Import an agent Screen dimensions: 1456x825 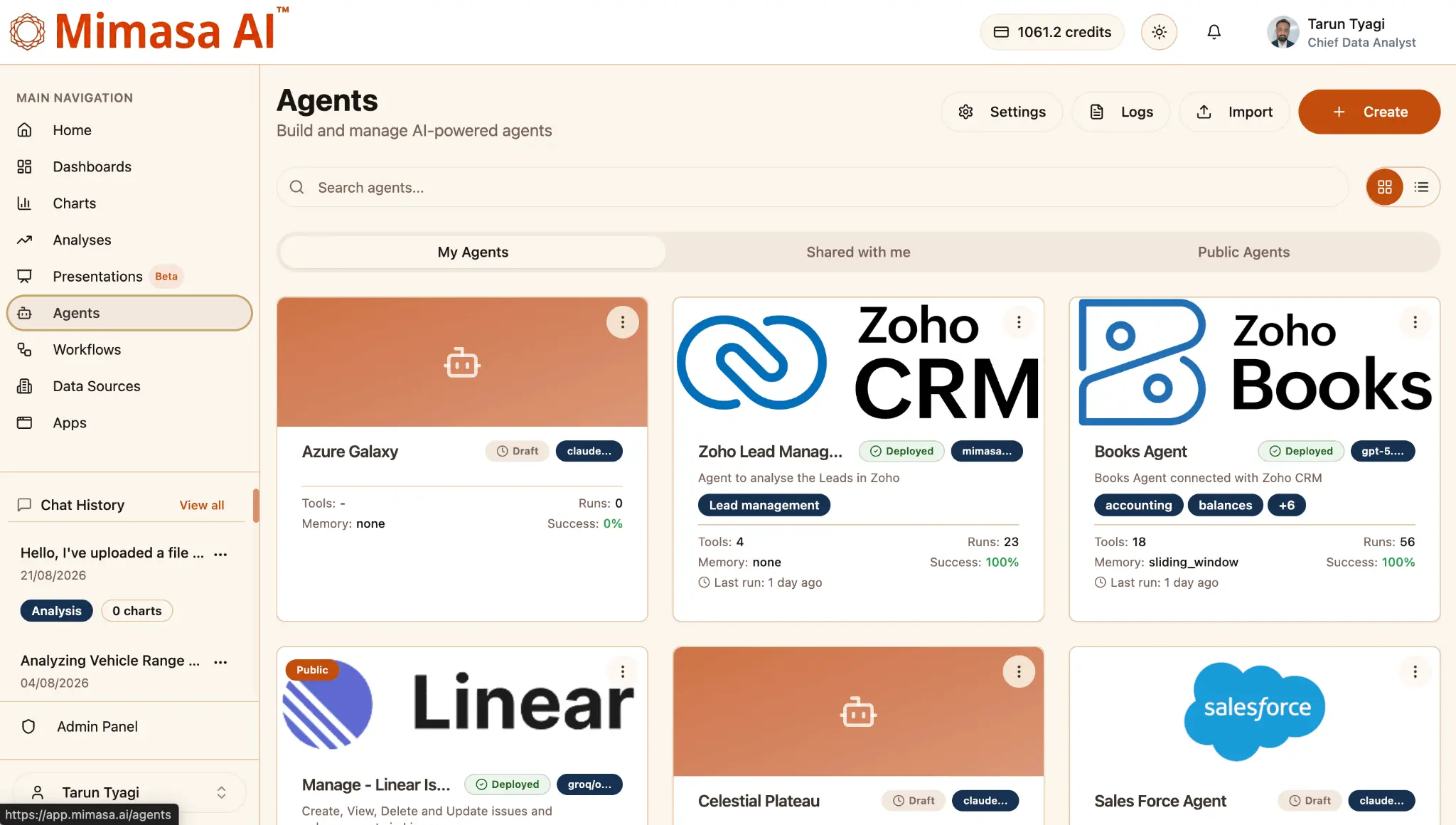point(1234,112)
